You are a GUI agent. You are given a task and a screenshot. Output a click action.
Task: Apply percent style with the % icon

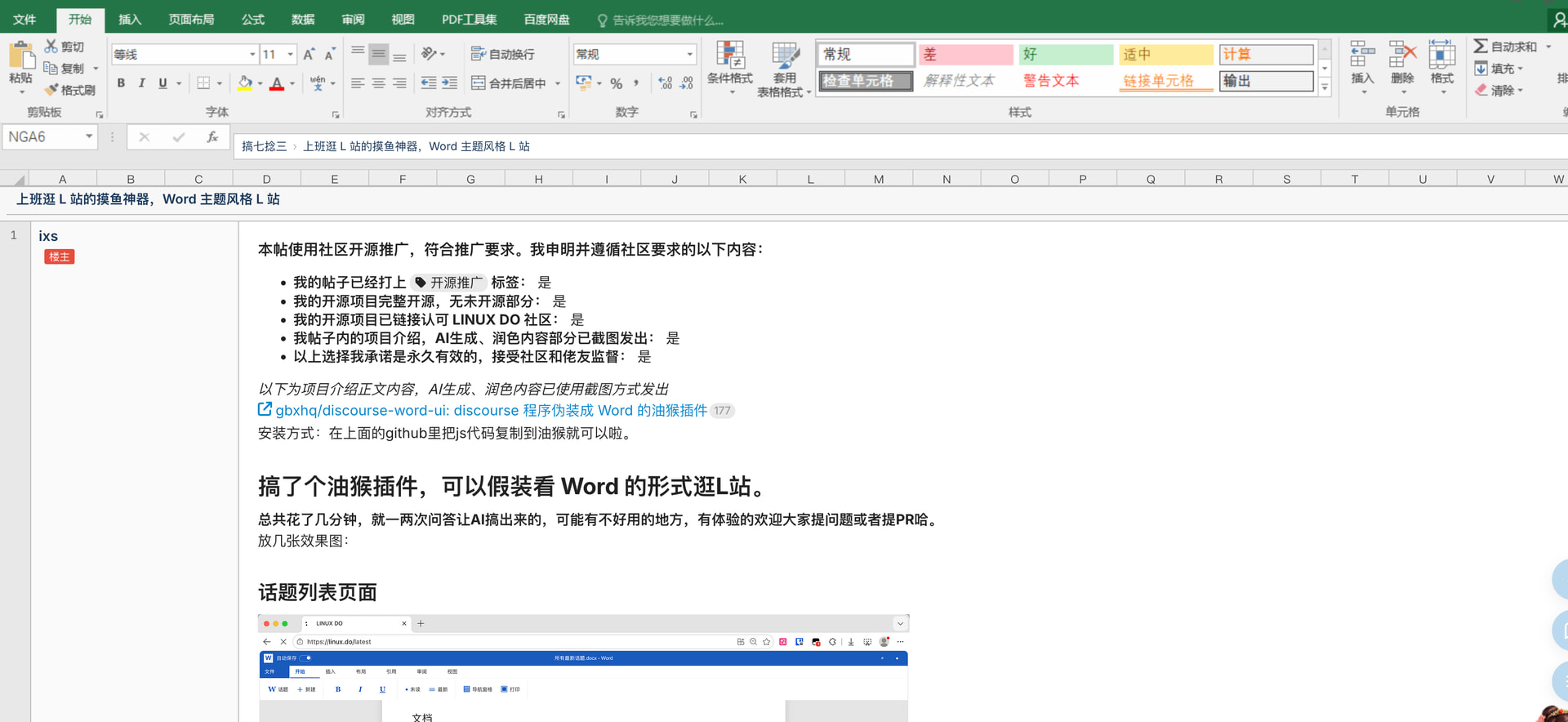click(x=617, y=83)
